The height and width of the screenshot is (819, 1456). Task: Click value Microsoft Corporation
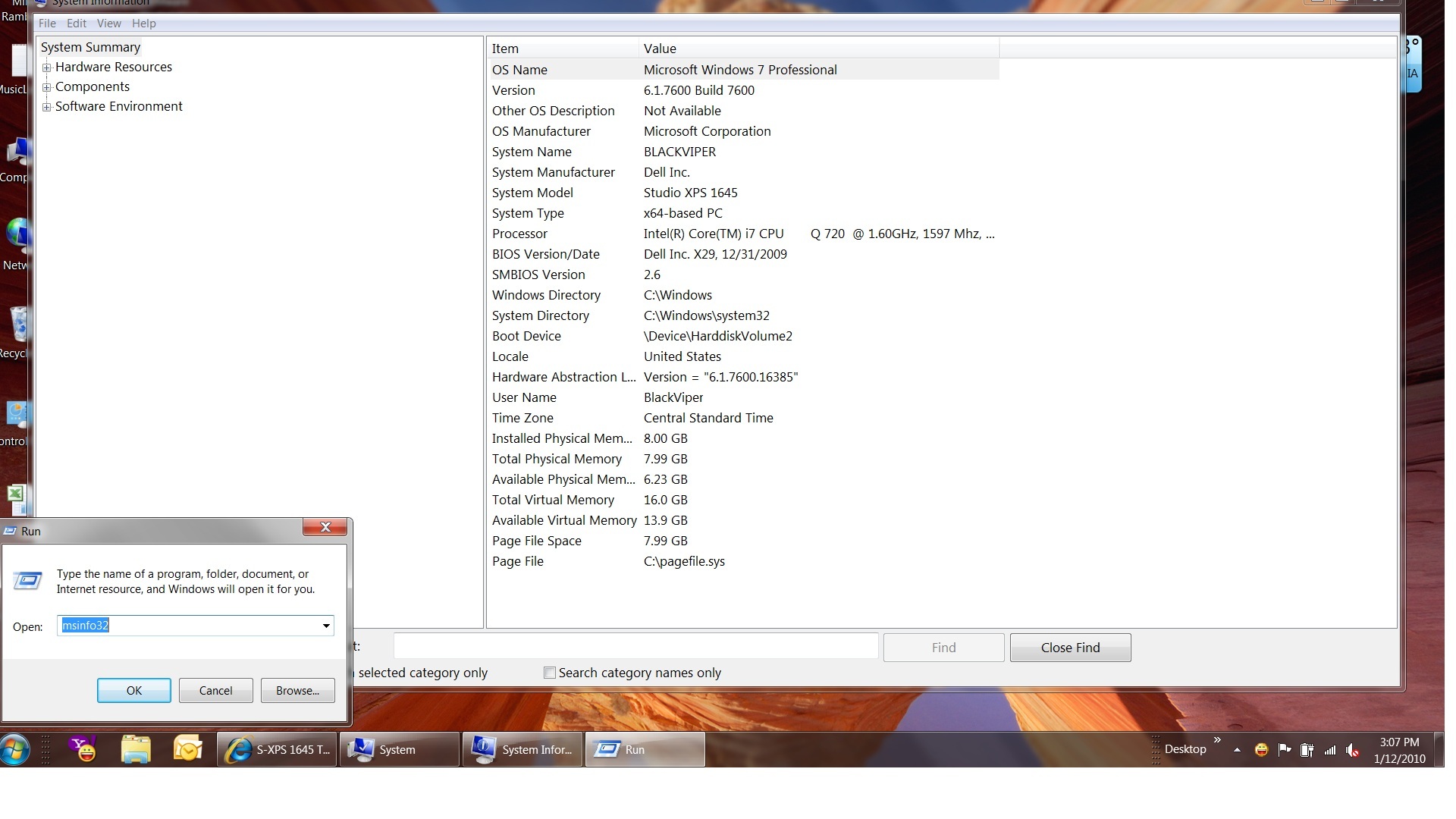[707, 131]
